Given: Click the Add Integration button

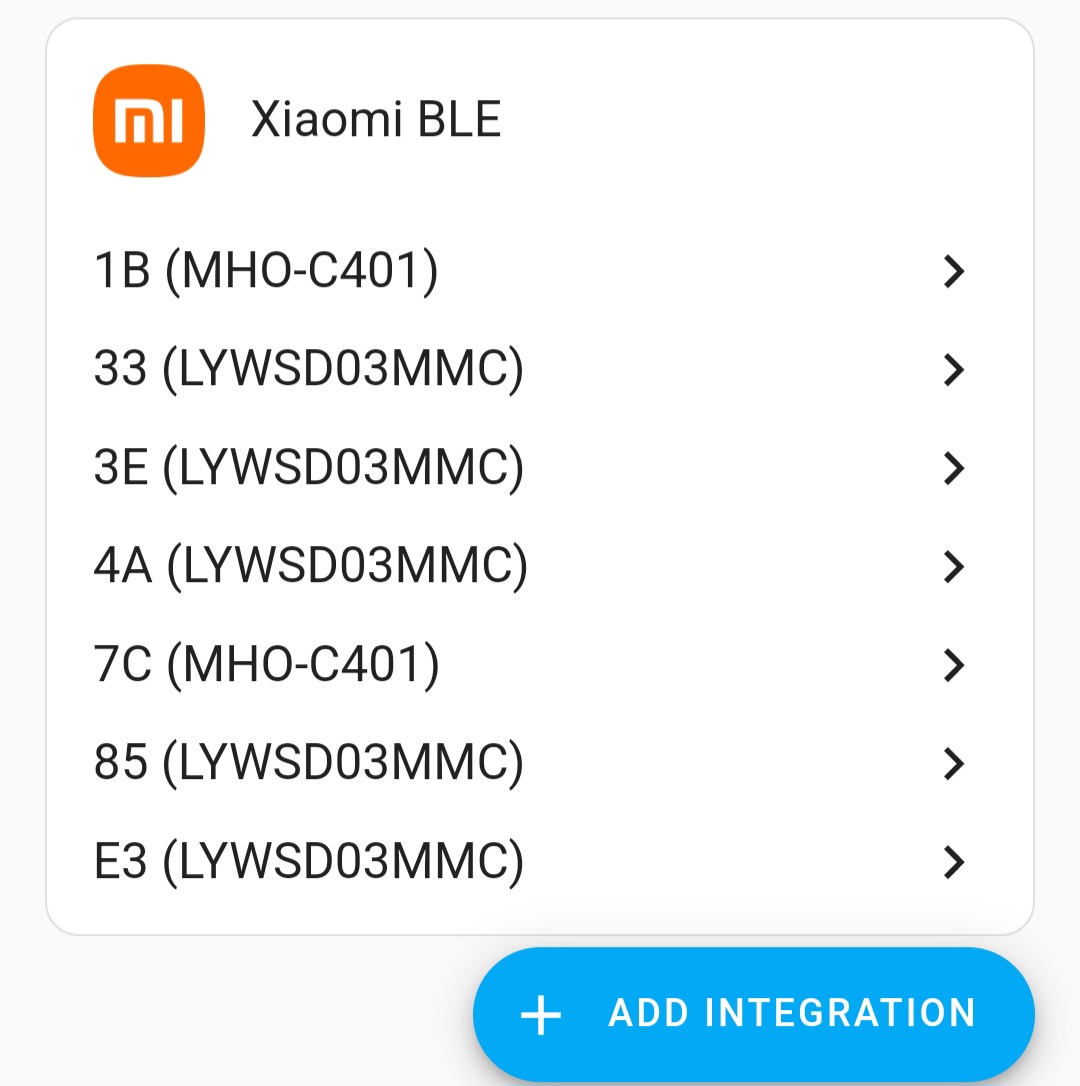Looking at the screenshot, I should (754, 1013).
